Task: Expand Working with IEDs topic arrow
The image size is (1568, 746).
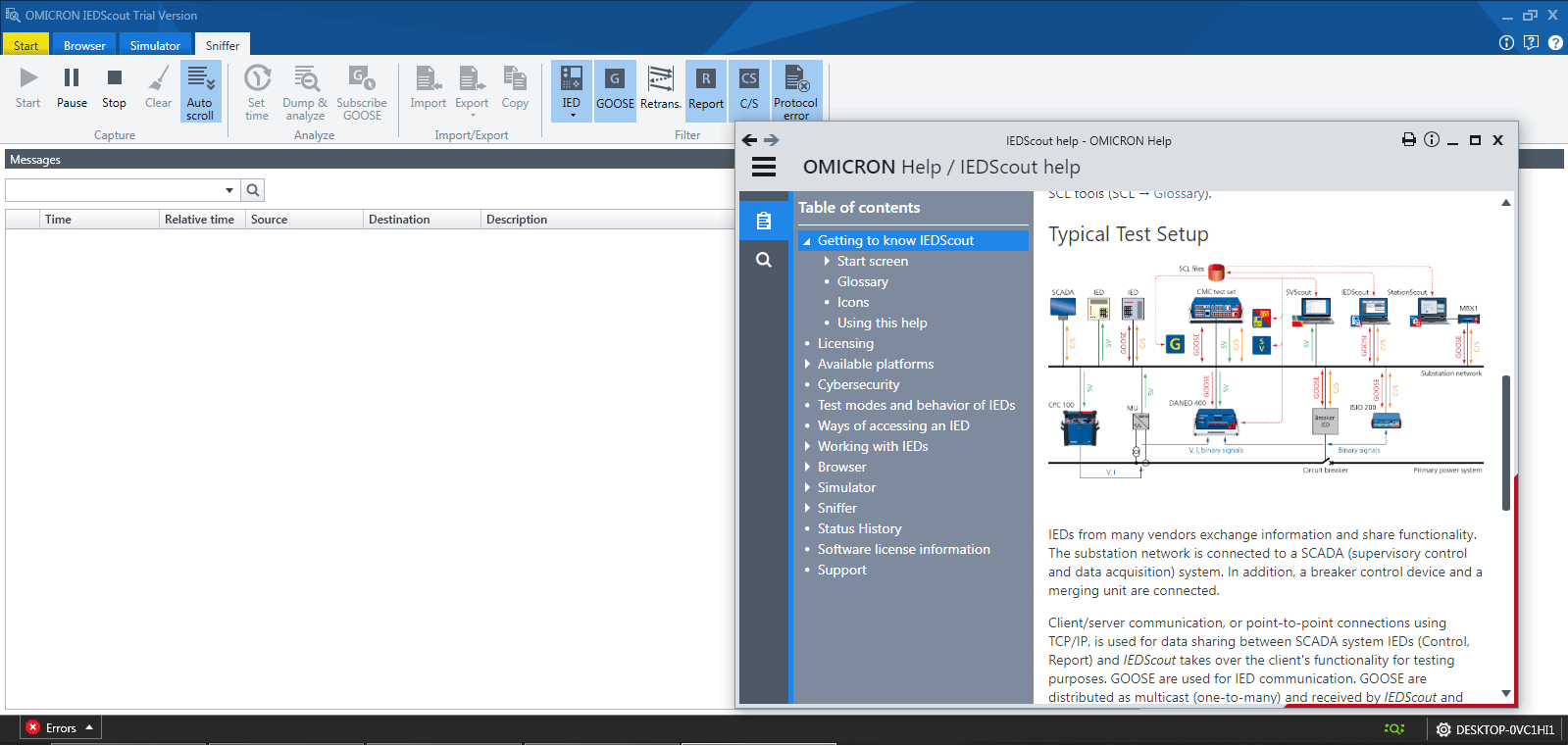Action: [x=807, y=446]
